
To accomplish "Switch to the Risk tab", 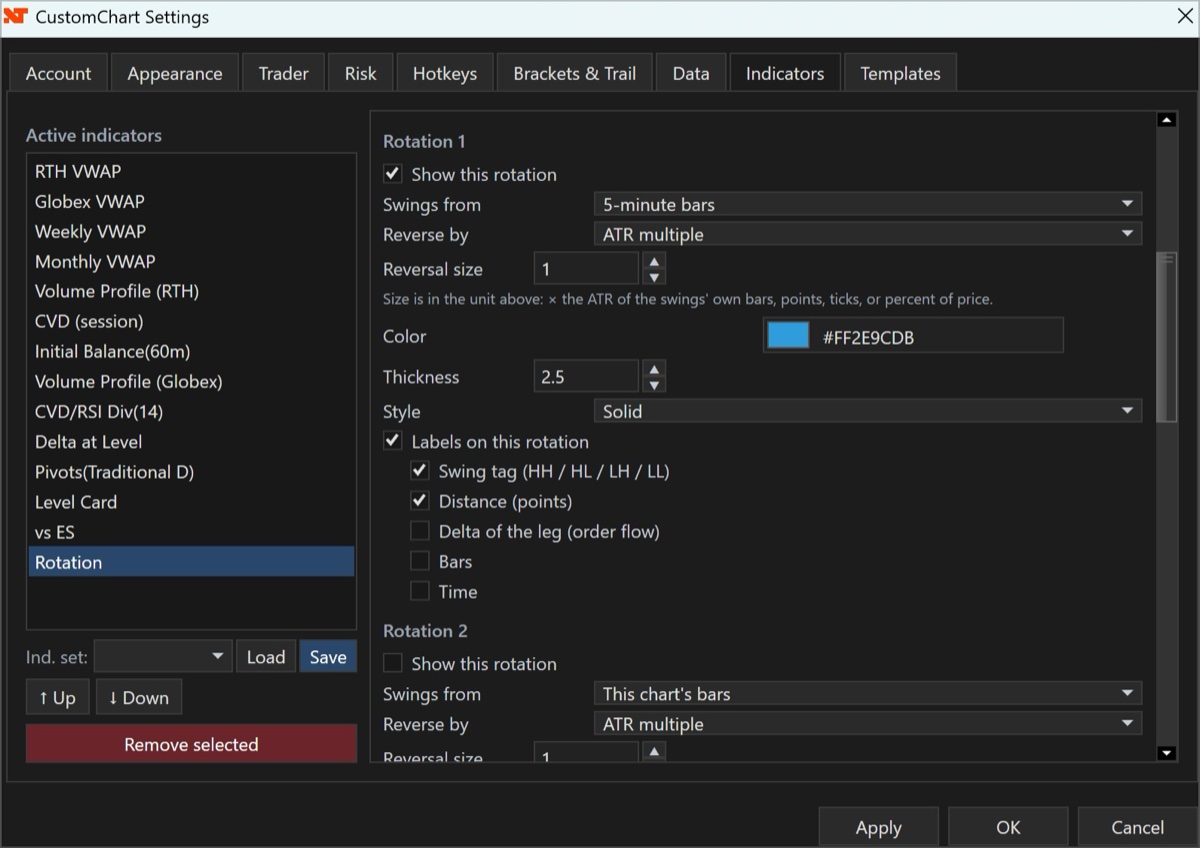I will coord(361,73).
